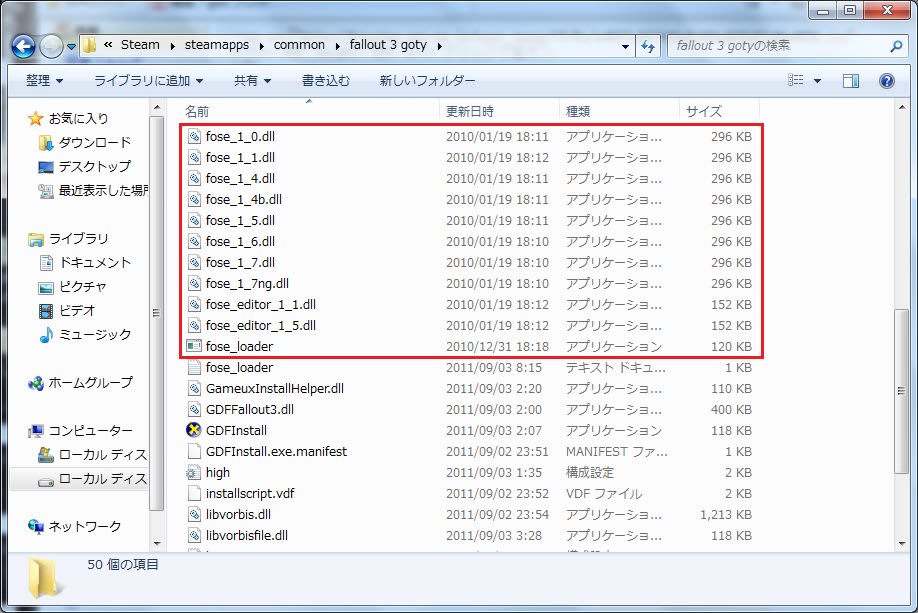The height and width of the screenshot is (613, 918).
Task: Select the 120 KB fose_loader application icon
Action: coord(194,347)
